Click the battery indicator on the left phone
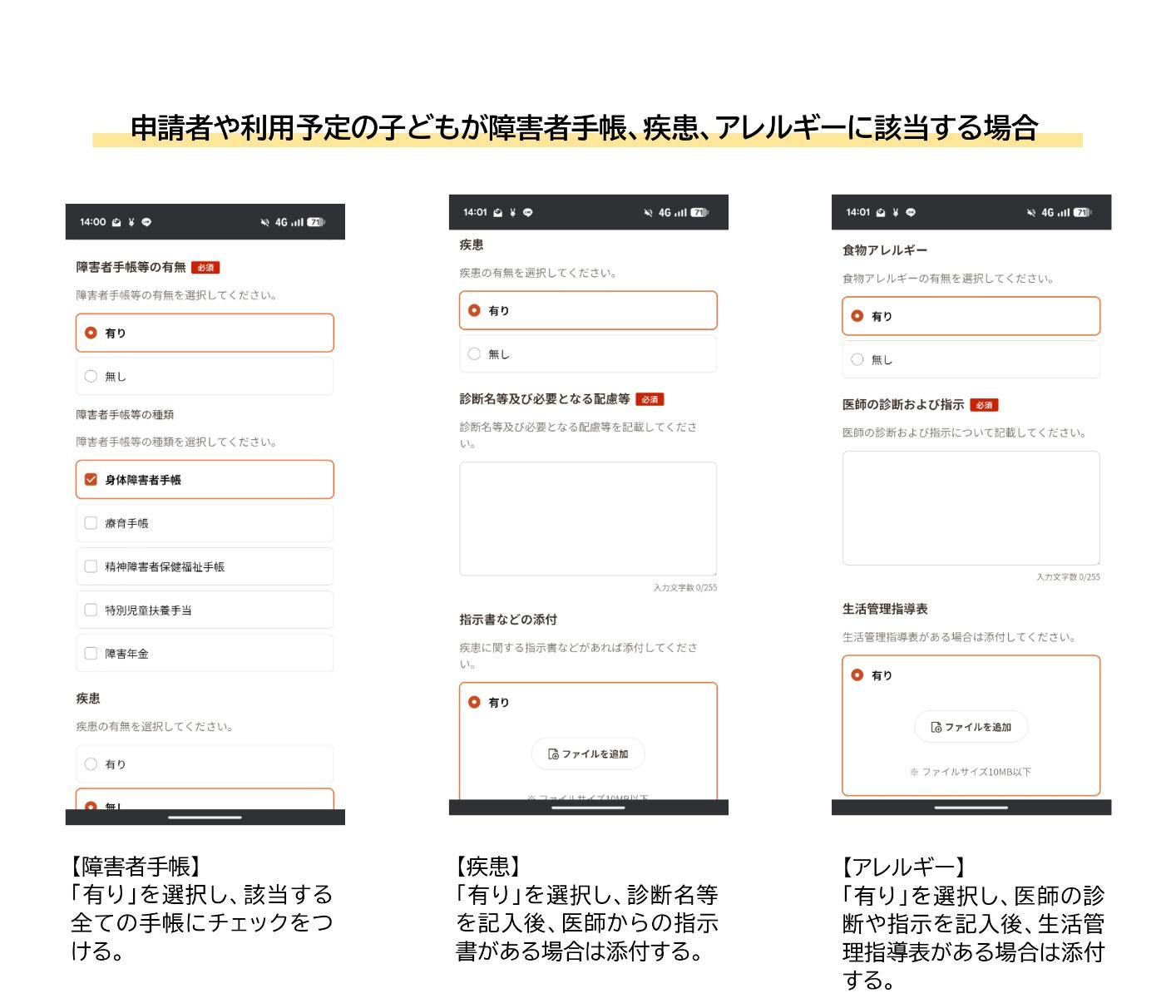Viewport: 1176px width, 1008px height. (x=314, y=222)
